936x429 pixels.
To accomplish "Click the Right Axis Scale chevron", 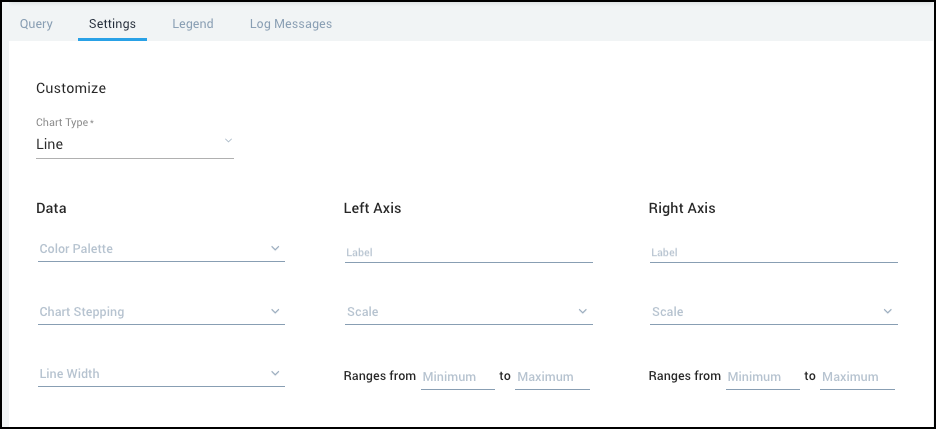I will [x=887, y=312].
